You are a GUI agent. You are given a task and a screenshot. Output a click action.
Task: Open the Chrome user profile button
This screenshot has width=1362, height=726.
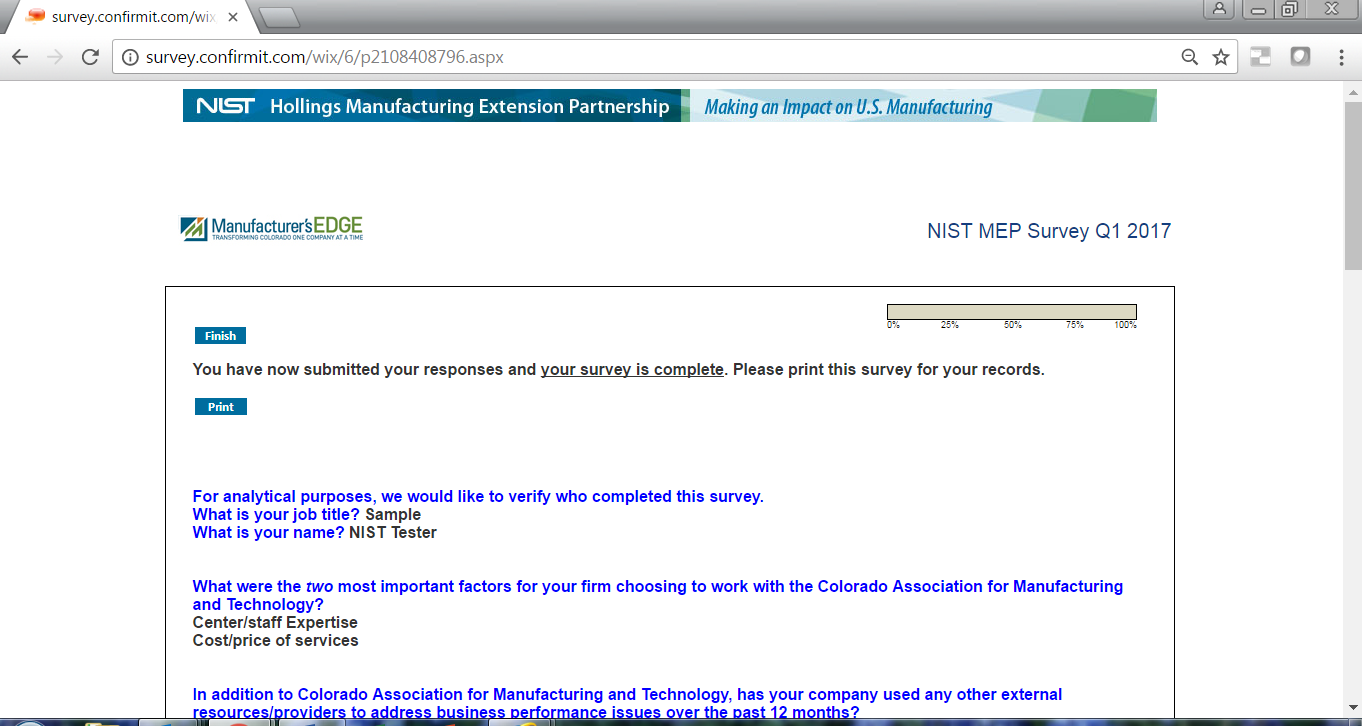pos(1220,9)
